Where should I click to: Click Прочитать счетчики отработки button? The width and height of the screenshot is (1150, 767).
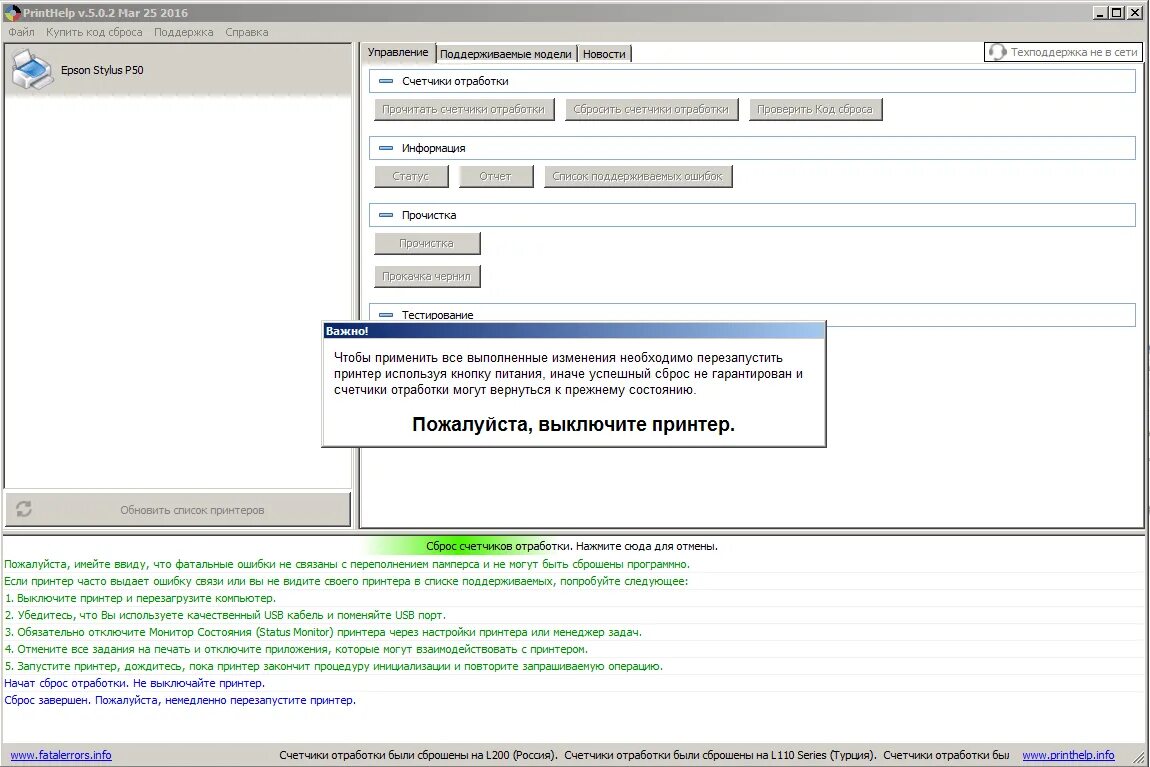[x=464, y=109]
